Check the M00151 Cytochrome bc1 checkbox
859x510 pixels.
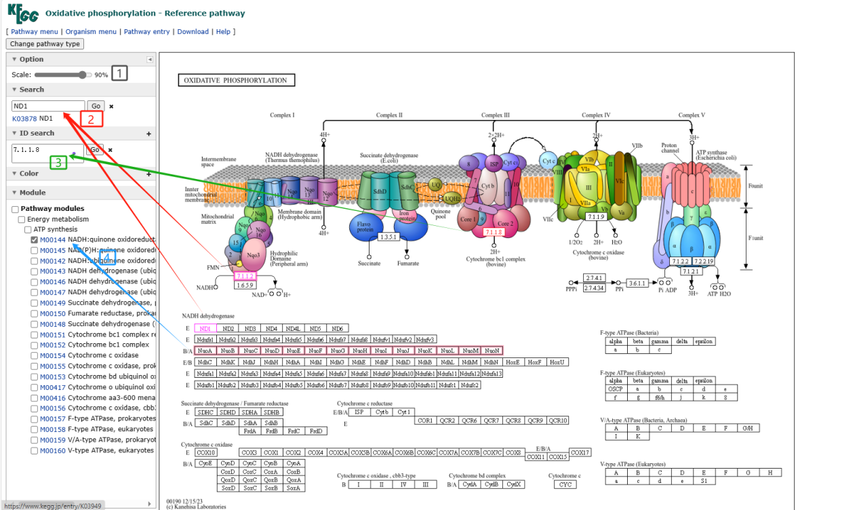point(35,335)
